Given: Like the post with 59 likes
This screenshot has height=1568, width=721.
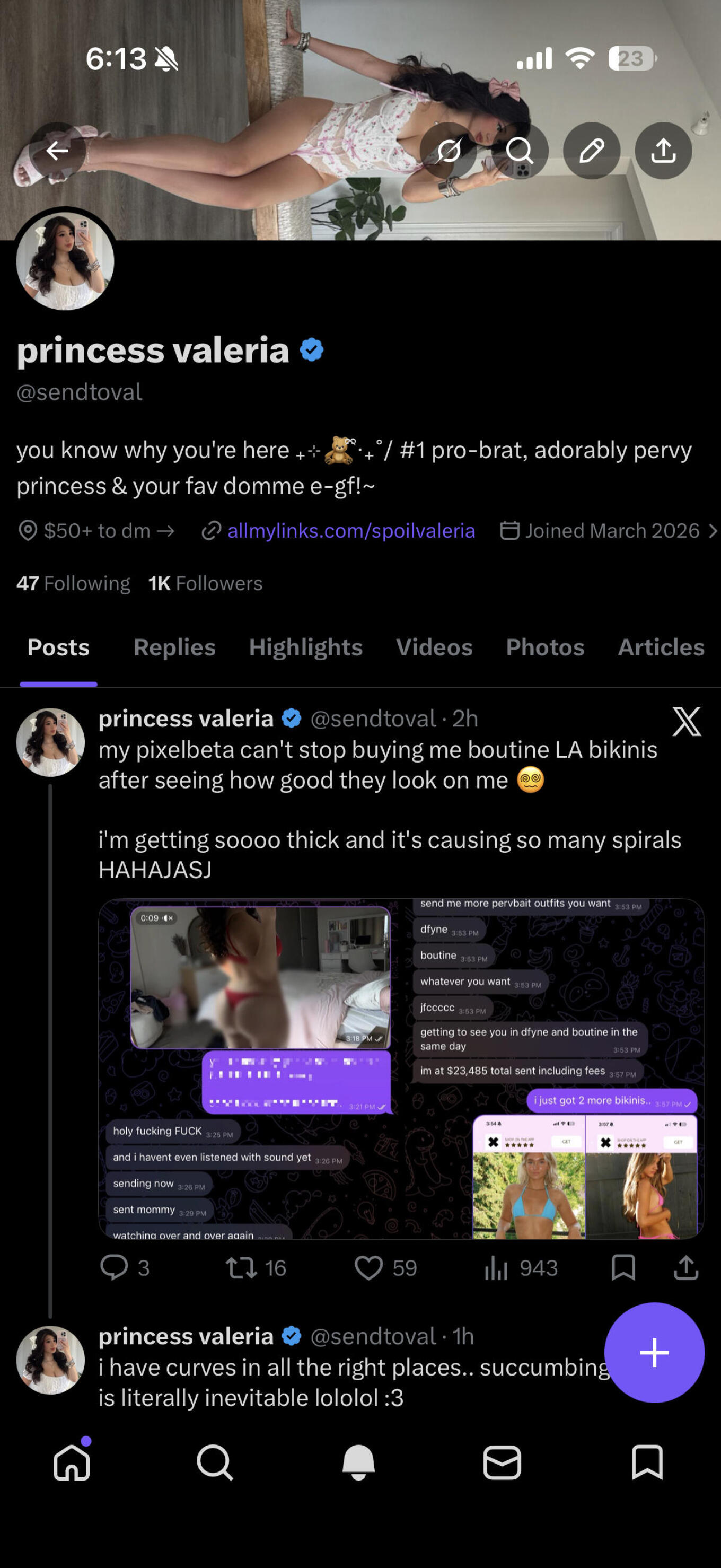Looking at the screenshot, I should point(368,1268).
